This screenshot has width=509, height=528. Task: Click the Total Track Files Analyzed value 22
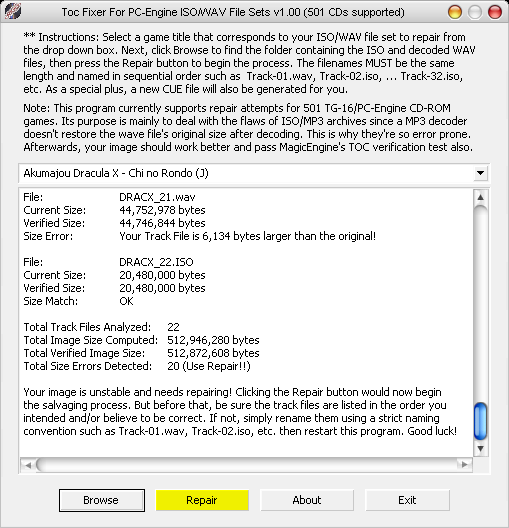coord(173,327)
